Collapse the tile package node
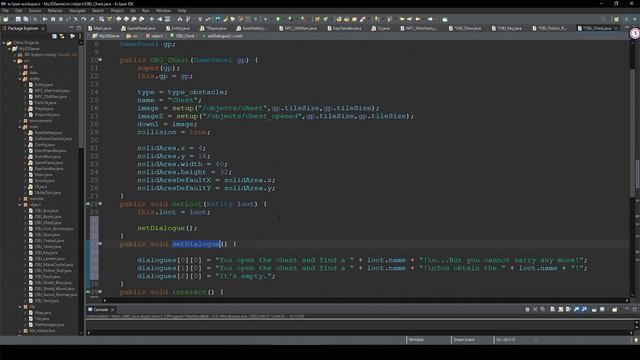 point(20,307)
